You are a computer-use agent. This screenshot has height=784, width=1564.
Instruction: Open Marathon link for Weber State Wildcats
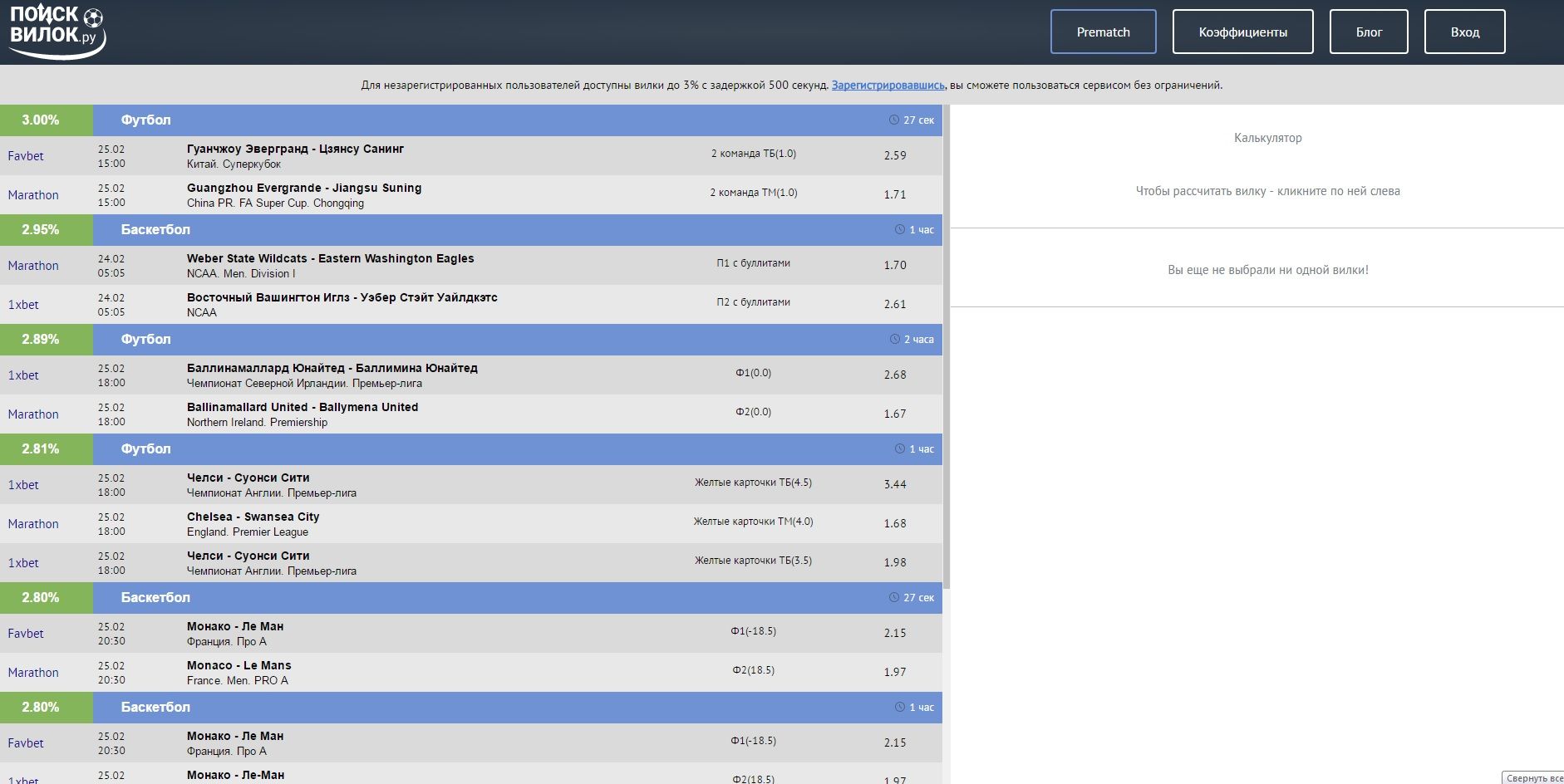point(33,266)
